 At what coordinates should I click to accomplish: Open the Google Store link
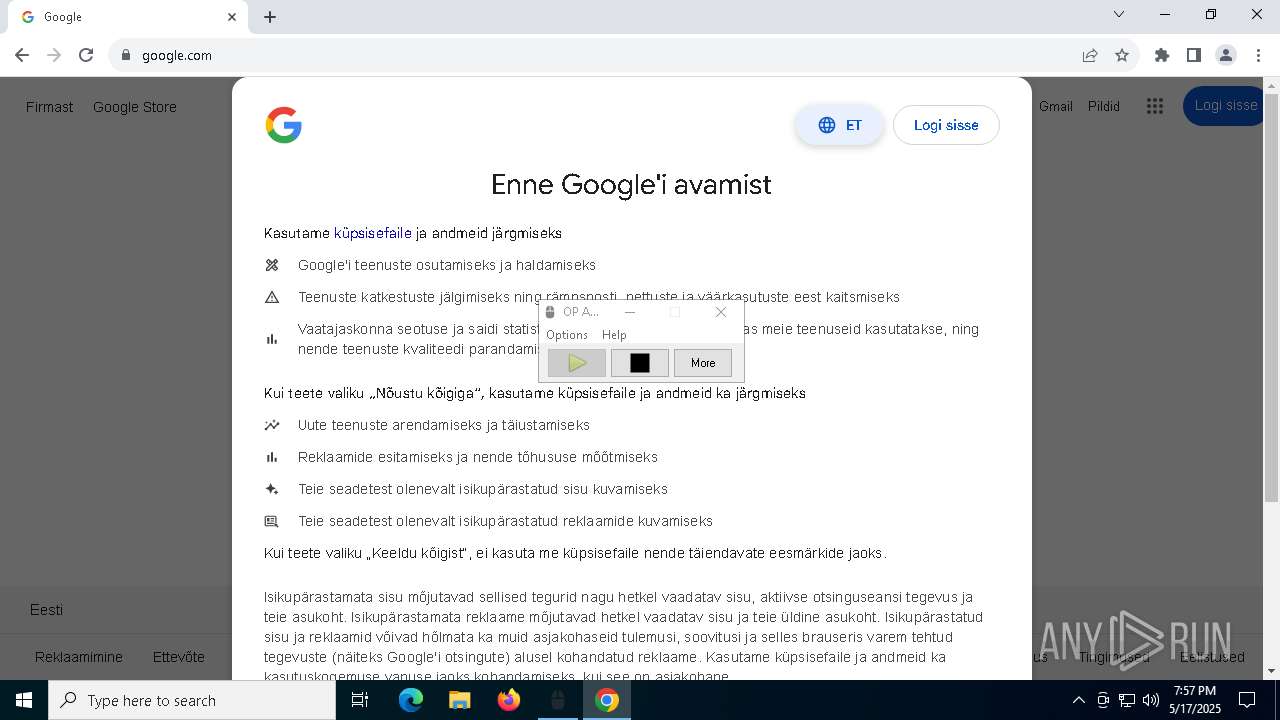click(135, 107)
